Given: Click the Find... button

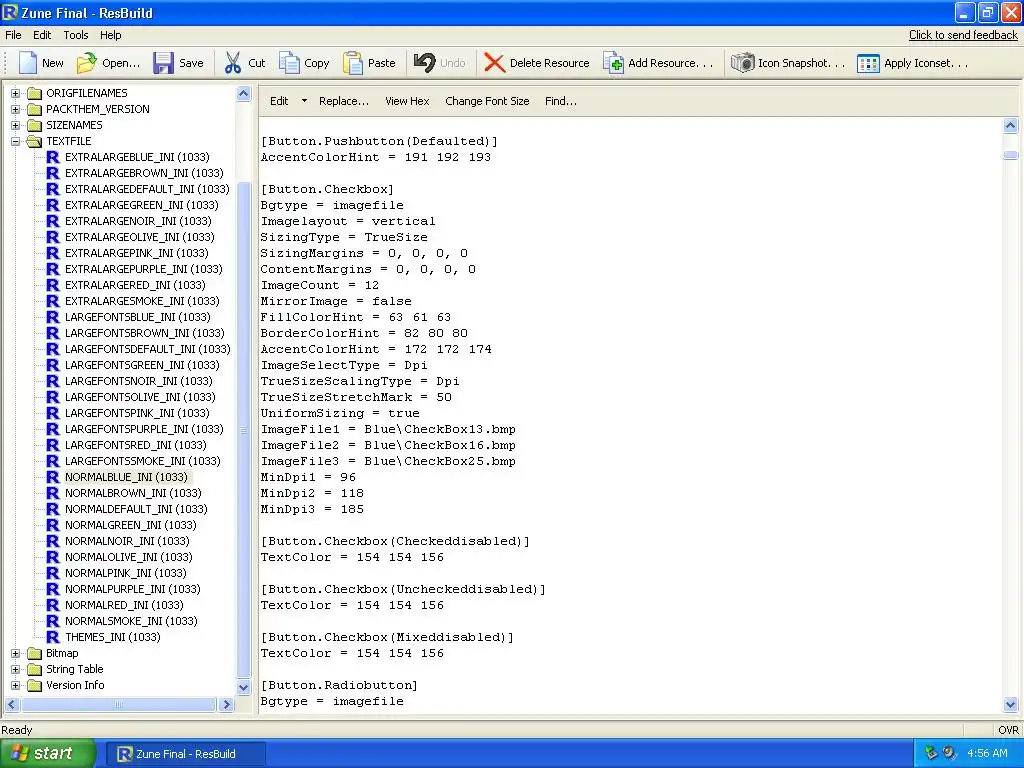Looking at the screenshot, I should point(560,101).
